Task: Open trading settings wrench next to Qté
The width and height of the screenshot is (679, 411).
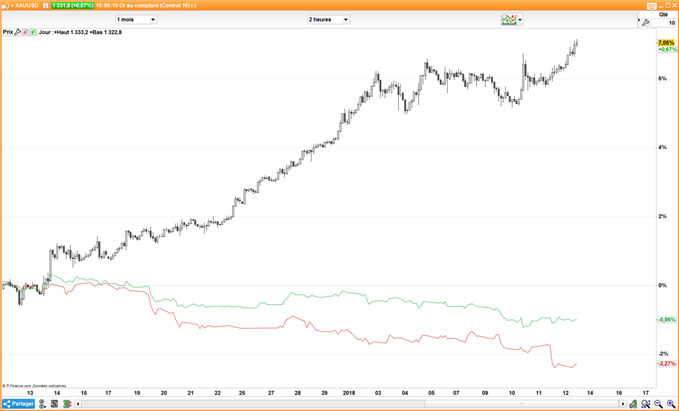Action: (x=646, y=23)
